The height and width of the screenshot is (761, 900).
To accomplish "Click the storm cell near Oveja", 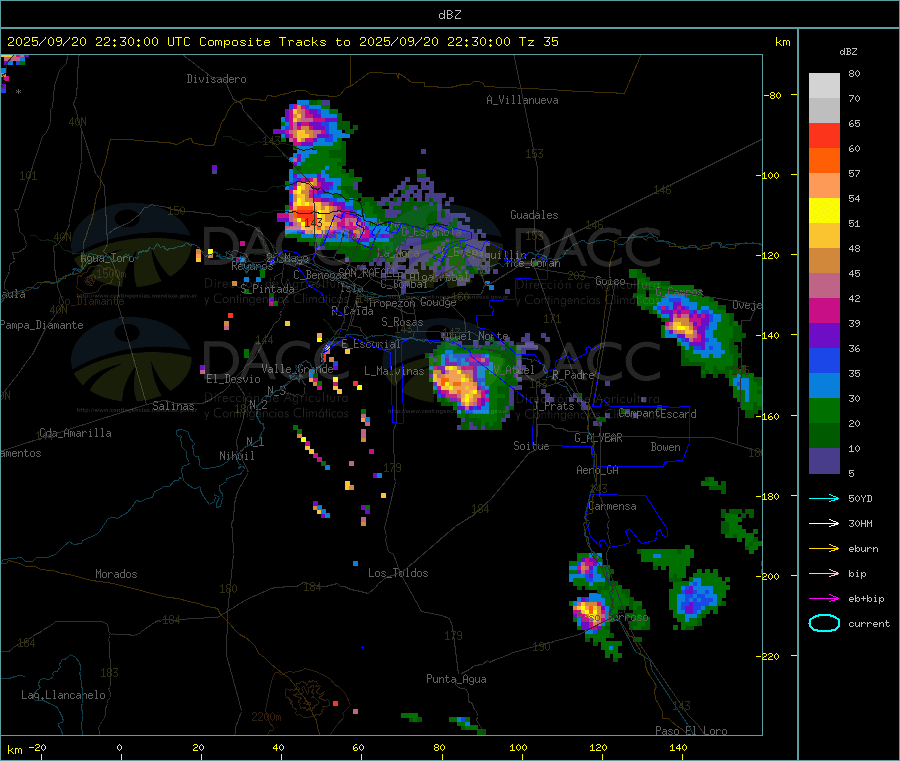I will pos(688,324).
